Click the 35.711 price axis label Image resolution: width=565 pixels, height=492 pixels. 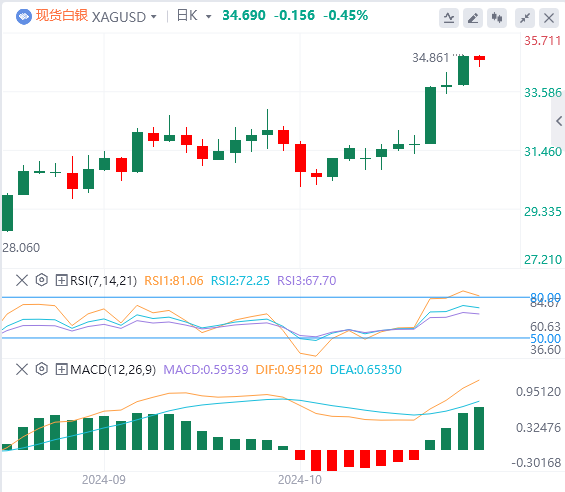pyautogui.click(x=543, y=41)
